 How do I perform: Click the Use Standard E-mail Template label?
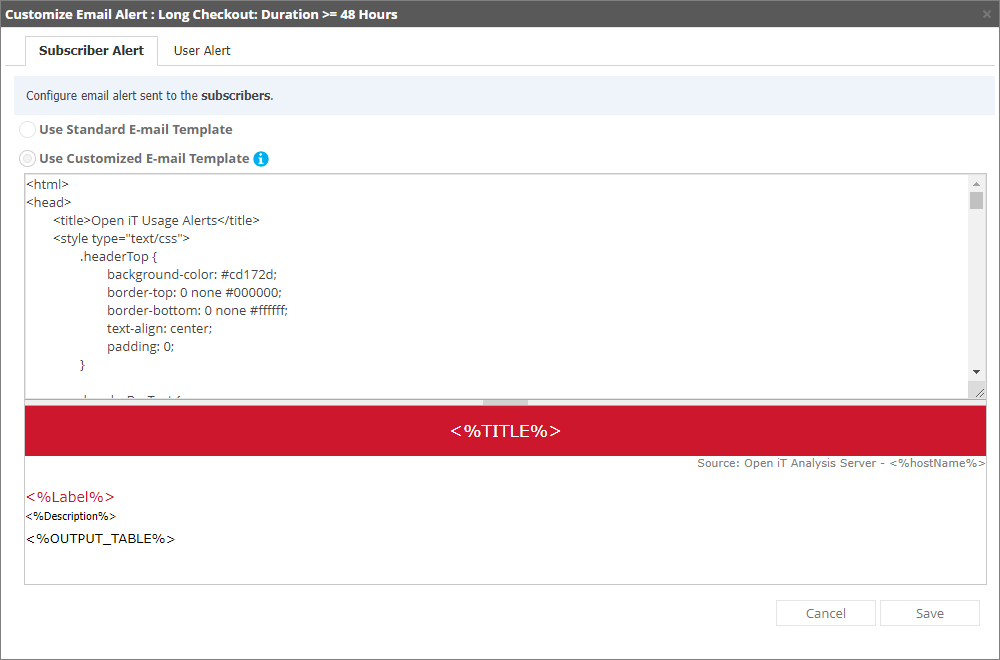pos(135,129)
